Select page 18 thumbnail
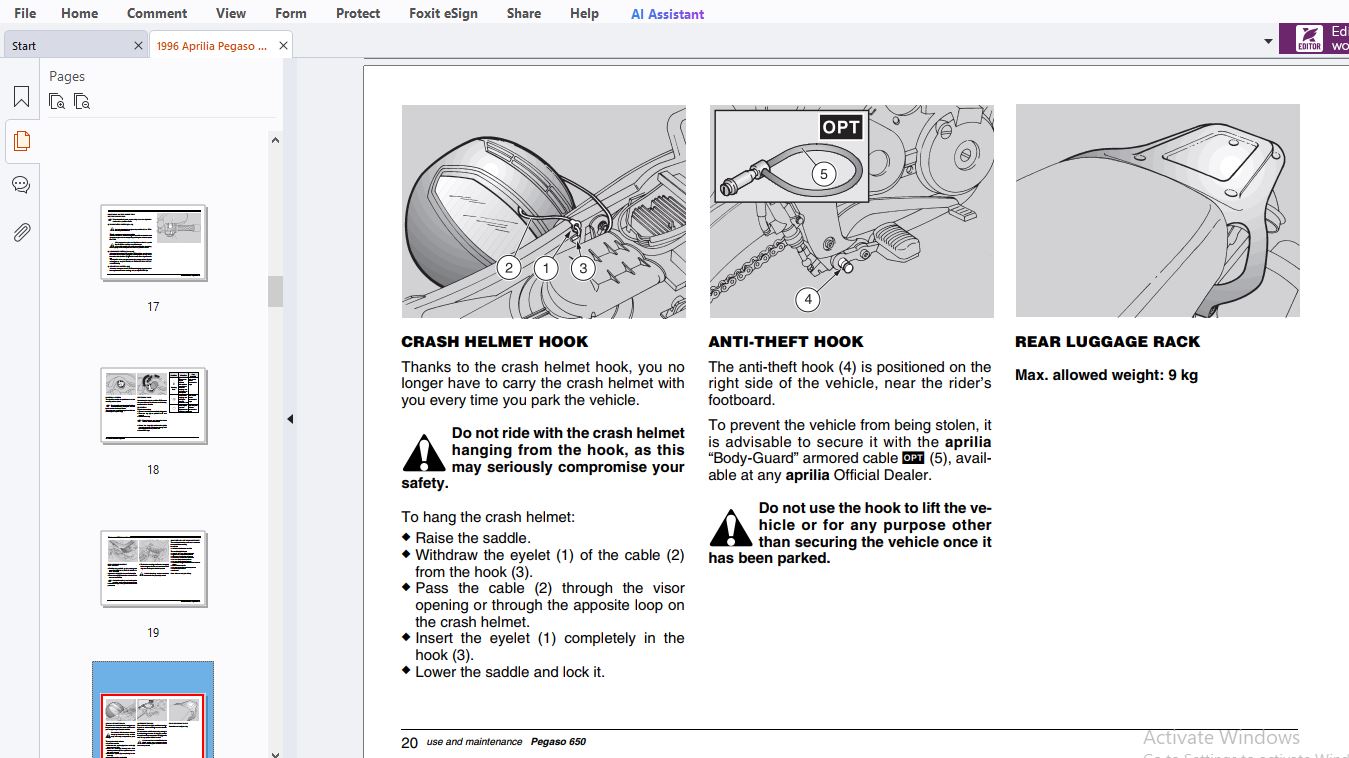1349x758 pixels. point(153,406)
